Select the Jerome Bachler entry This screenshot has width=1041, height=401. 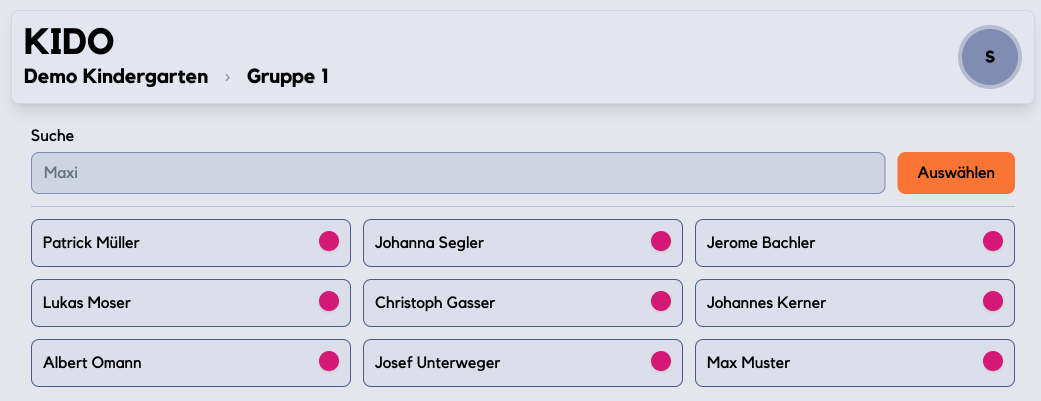[x=830, y=242]
